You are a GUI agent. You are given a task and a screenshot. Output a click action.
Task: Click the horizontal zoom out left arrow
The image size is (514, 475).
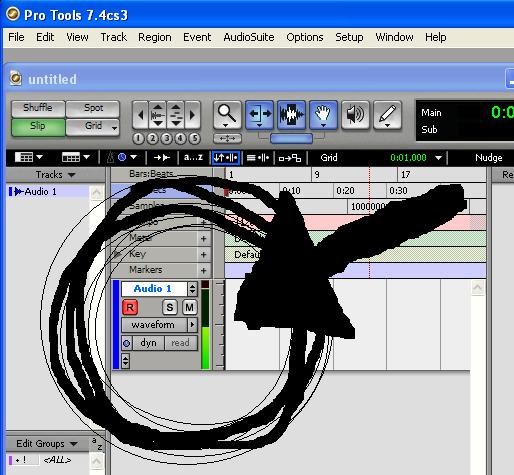click(x=140, y=115)
